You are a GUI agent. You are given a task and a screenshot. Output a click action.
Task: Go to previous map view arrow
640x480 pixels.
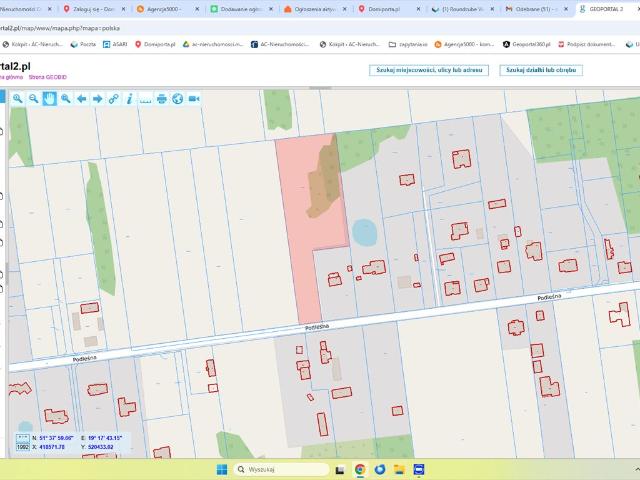pos(82,98)
